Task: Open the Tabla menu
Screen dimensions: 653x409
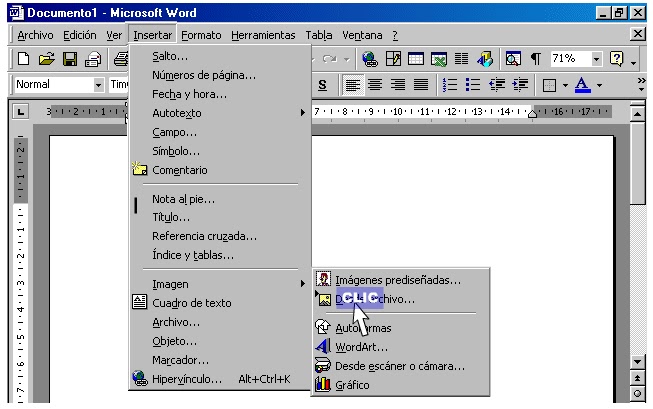Action: point(319,35)
